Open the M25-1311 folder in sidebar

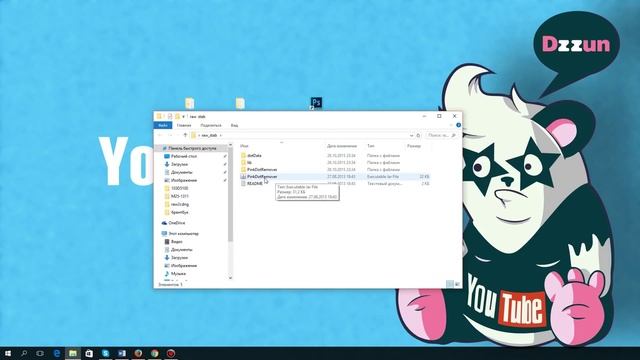180,196
